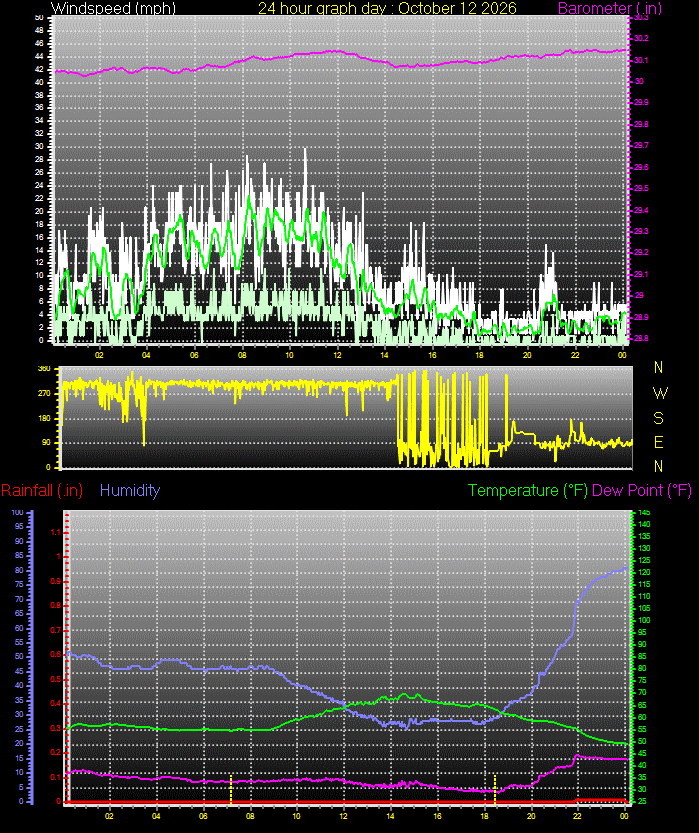Click the 28.8 barometer axis value
The height and width of the screenshot is (833, 699).
[x=641, y=338]
